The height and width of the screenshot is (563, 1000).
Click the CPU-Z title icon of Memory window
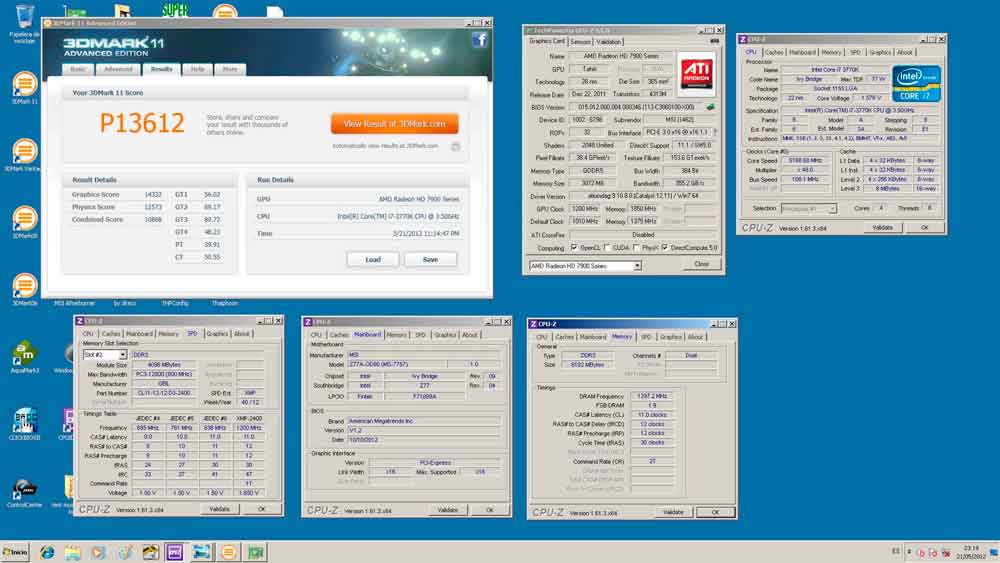[x=533, y=324]
